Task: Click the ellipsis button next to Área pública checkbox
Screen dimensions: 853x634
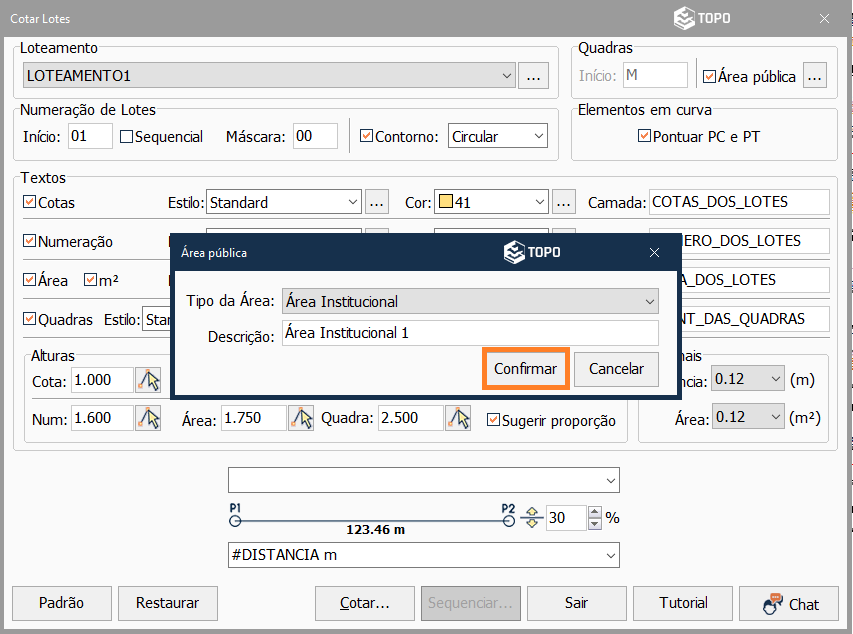Action: click(x=815, y=75)
